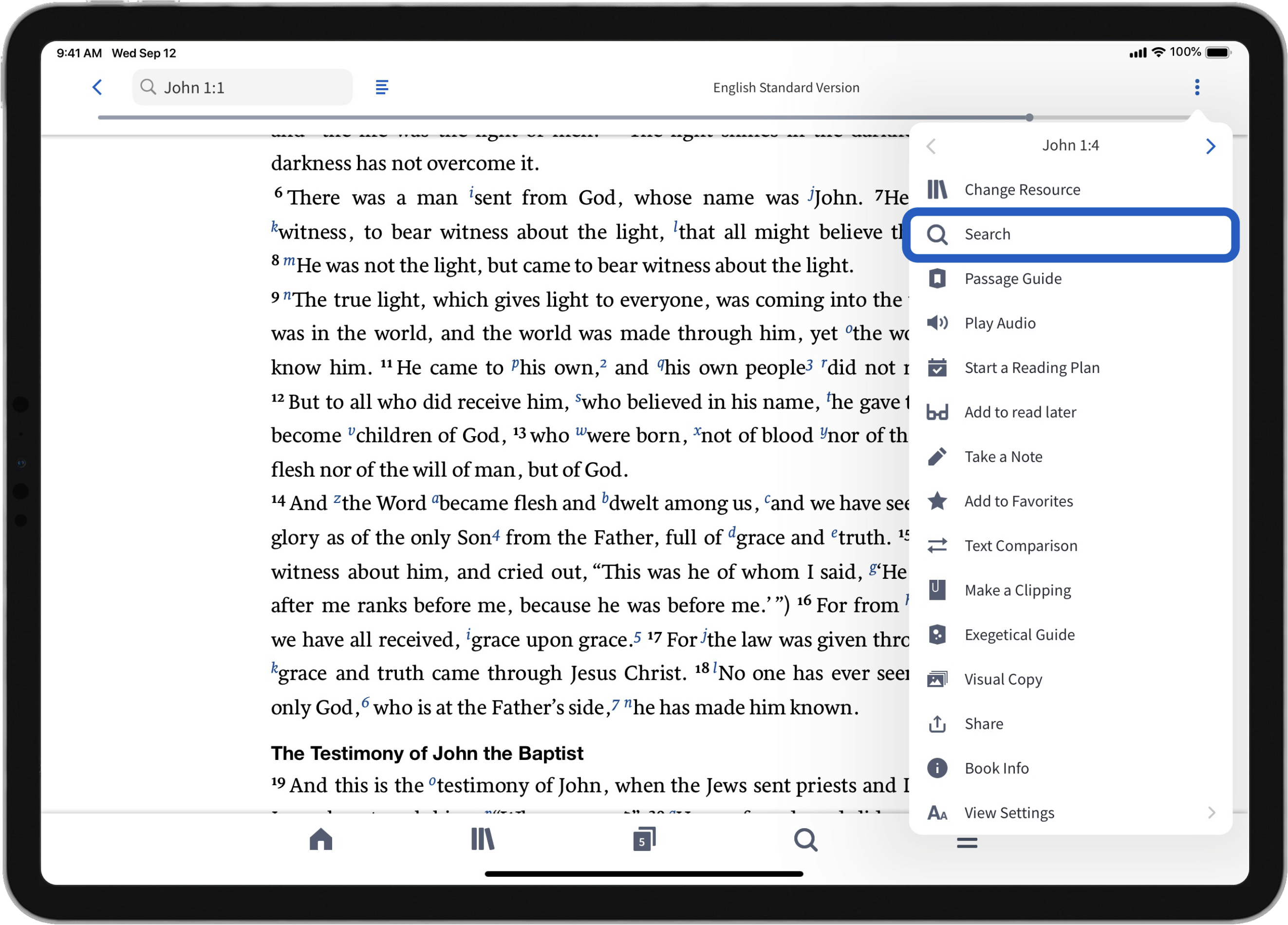Open the tabs icon showing 5
The image size is (1288, 925).
pos(644,839)
